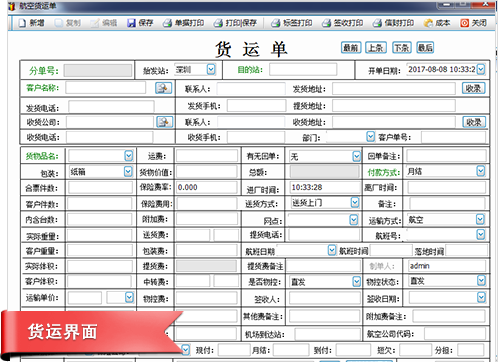The height and width of the screenshot is (362, 498).
Task: Open 标签打印 label printing
Action: click(276, 23)
